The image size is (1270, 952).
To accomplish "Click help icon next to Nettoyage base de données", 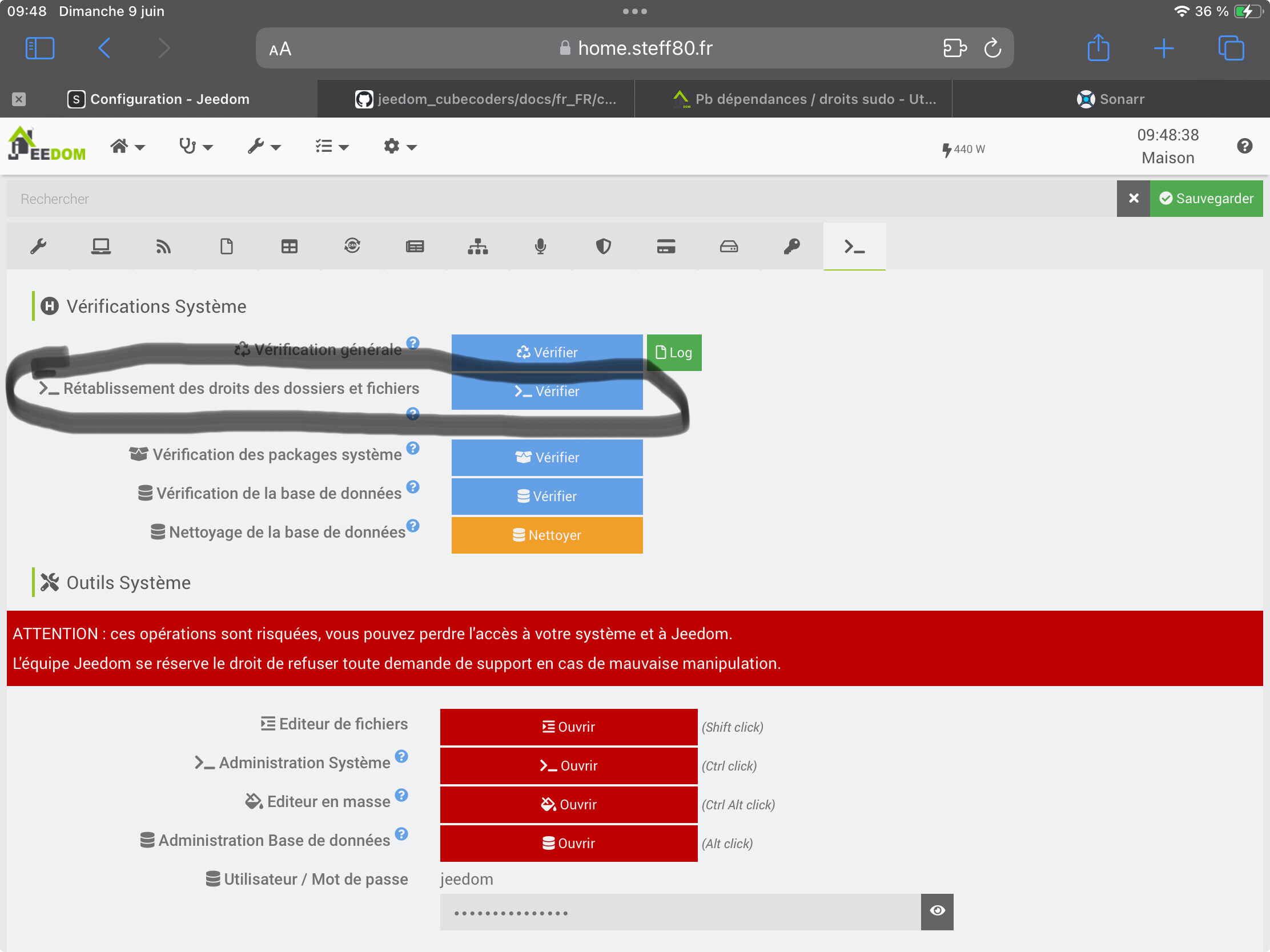I will click(413, 526).
